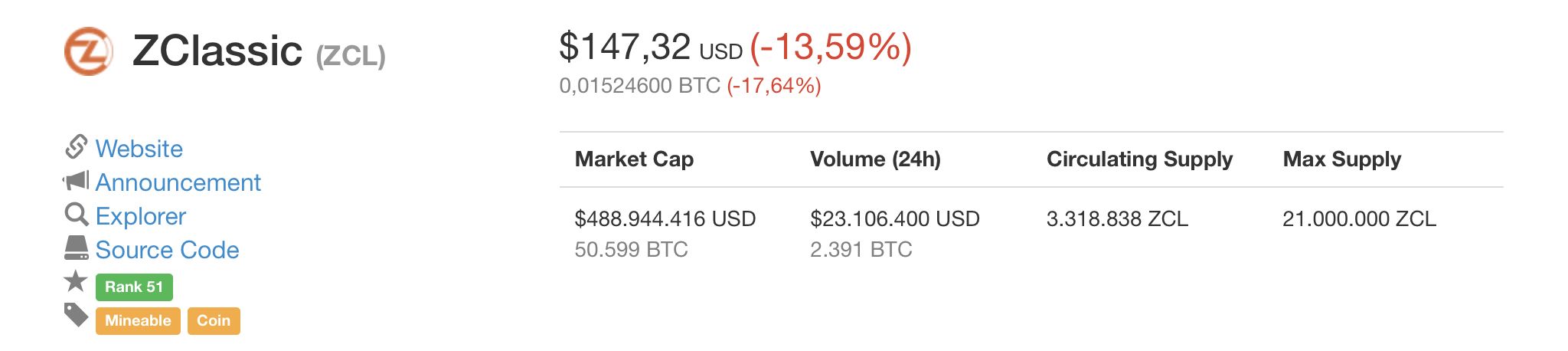Click the magnifying glass icon beside Explorer
Image resolution: width=1568 pixels, height=351 pixels.
[77, 215]
